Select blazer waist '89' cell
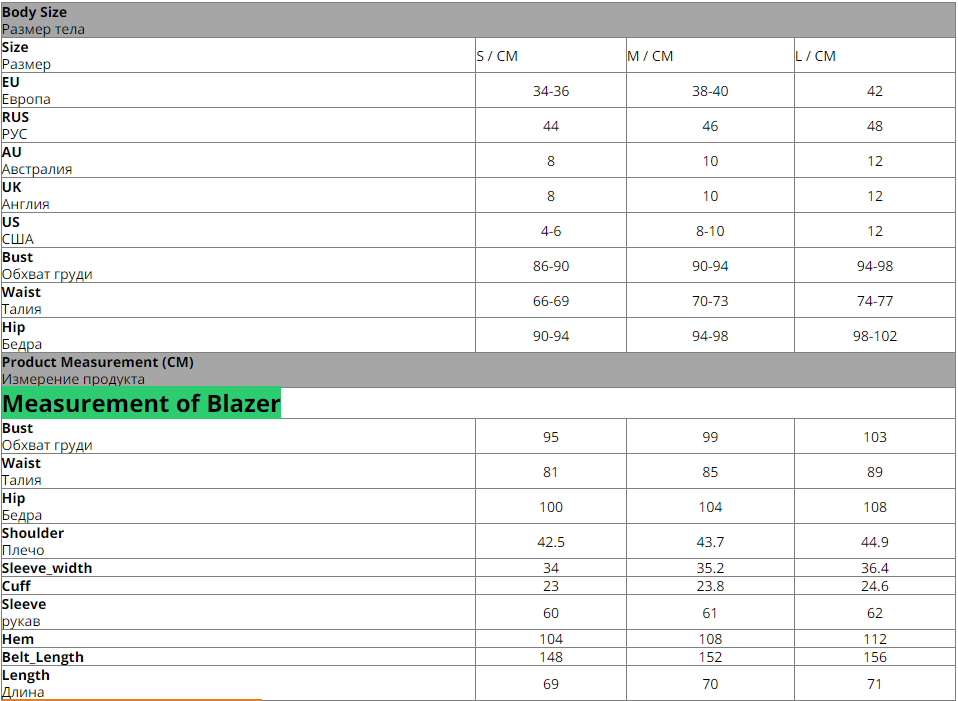Screen dimensions: 958x701 coord(875,472)
